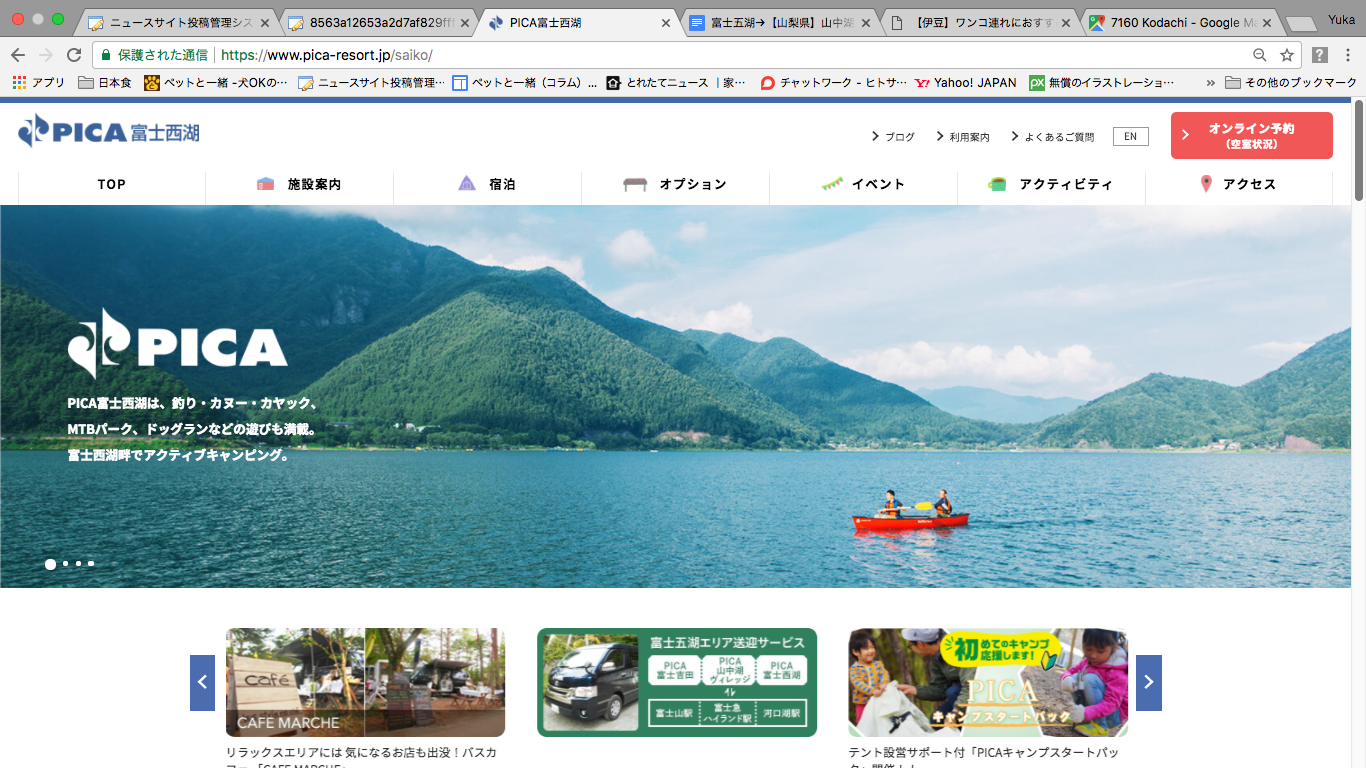Click the browser forward arrow
The height and width of the screenshot is (768, 1366).
tap(46, 55)
